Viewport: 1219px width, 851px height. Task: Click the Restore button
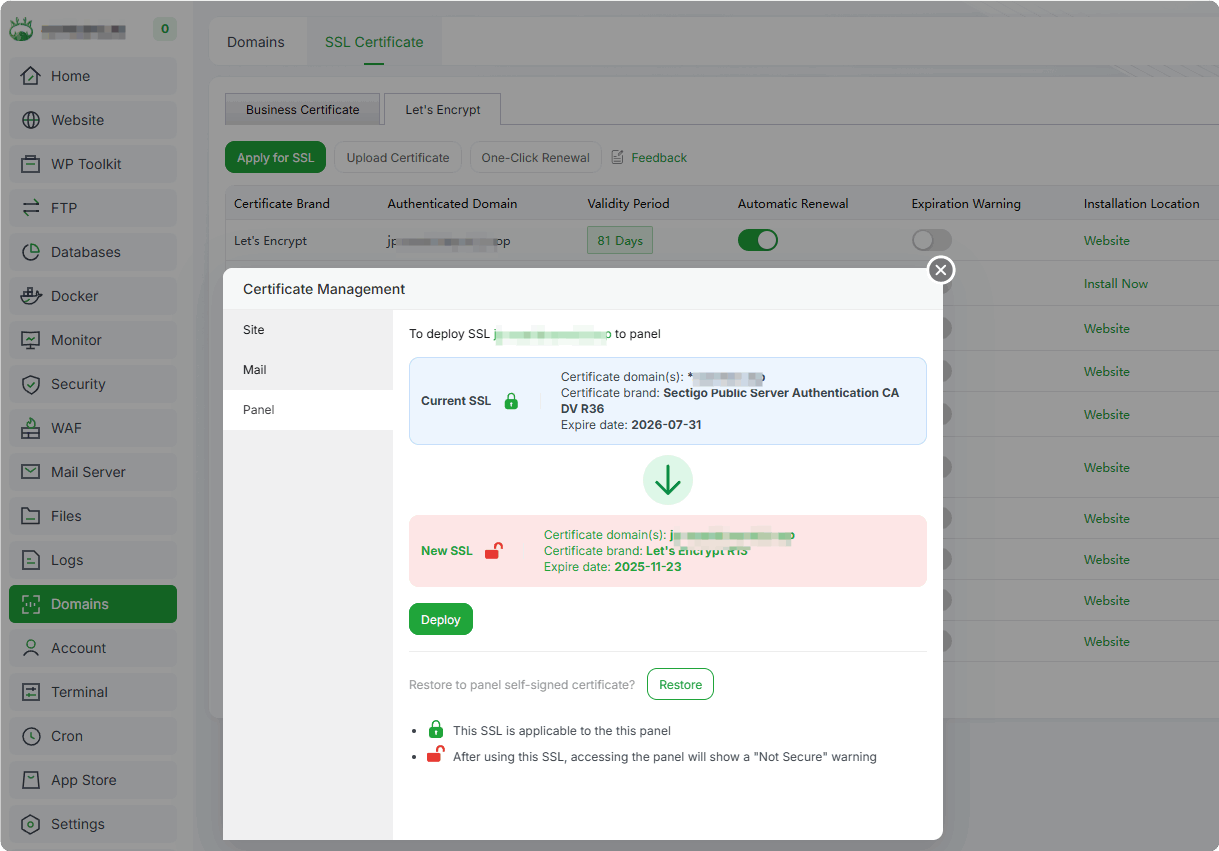click(x=680, y=685)
